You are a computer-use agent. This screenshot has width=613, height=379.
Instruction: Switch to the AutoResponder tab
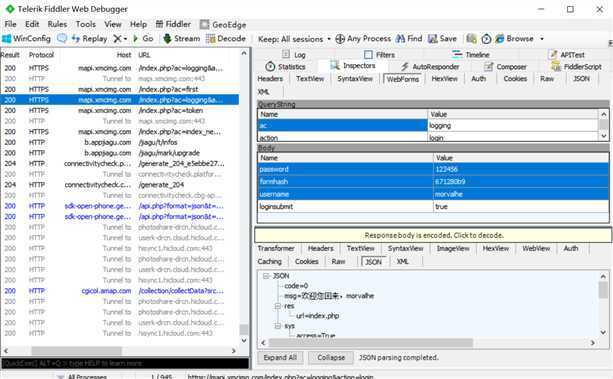[430, 66]
